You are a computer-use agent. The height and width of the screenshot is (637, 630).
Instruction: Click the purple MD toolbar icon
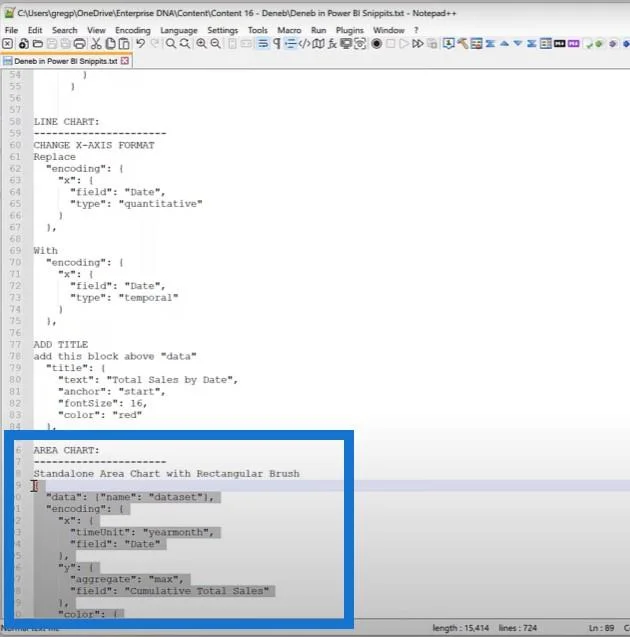point(574,43)
